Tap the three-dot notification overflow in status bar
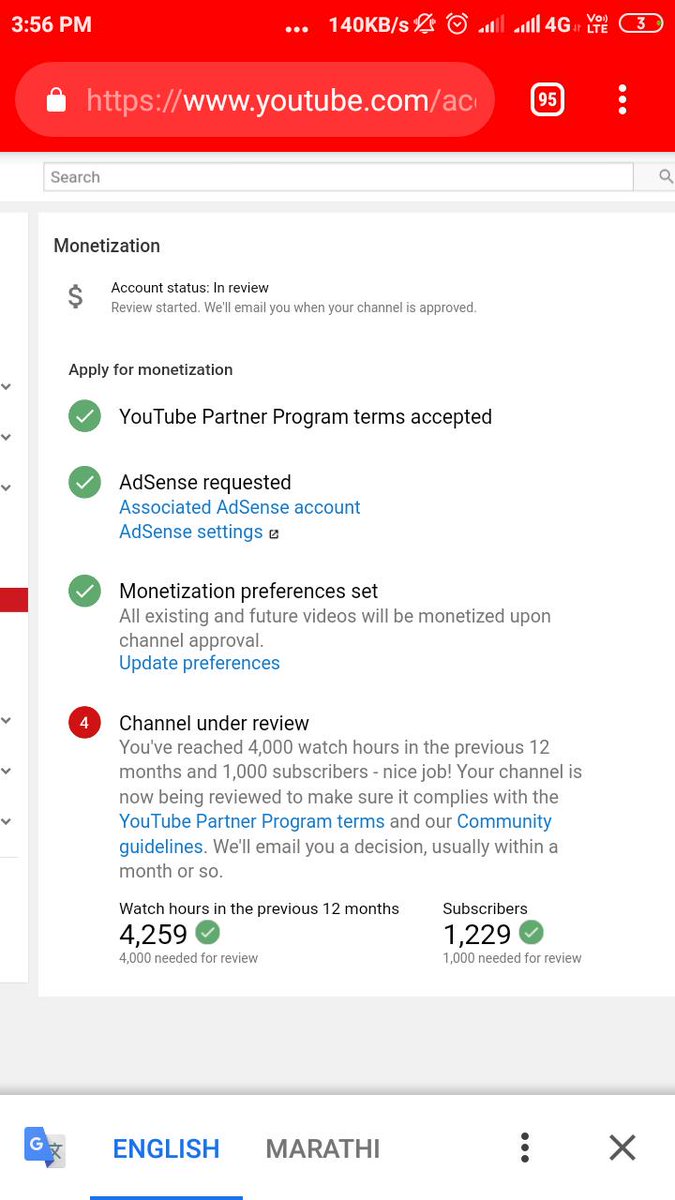This screenshot has height=1200, width=675. (x=297, y=30)
